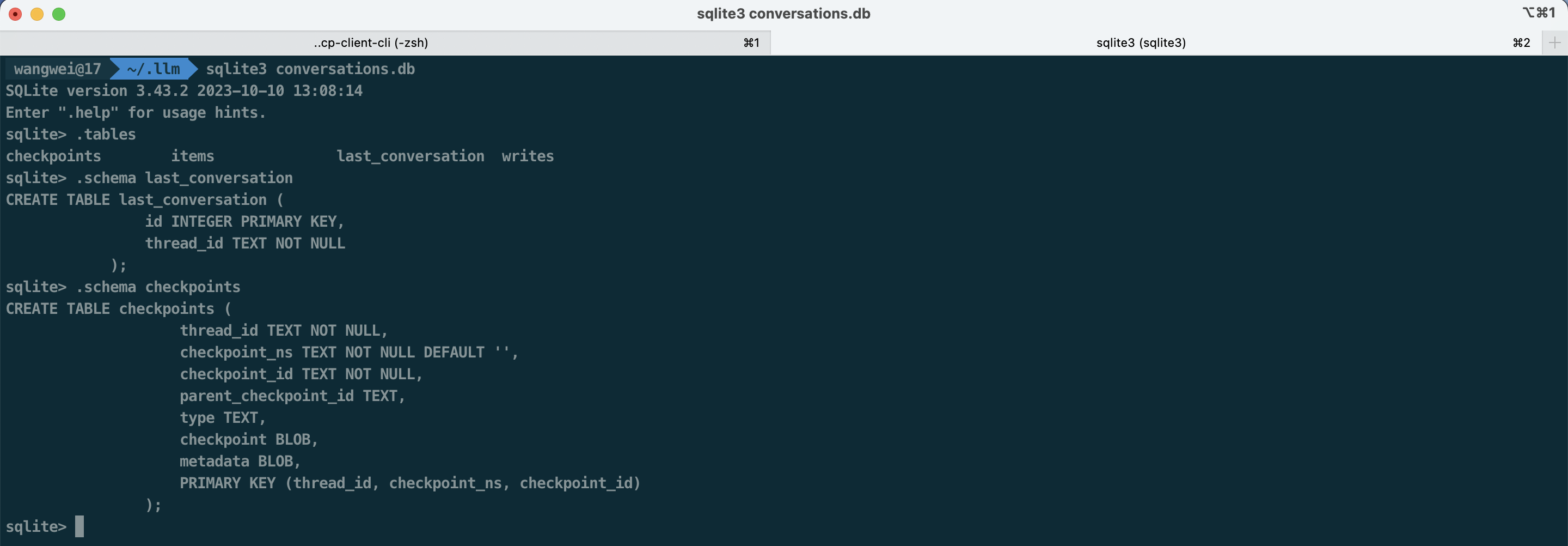The height and width of the screenshot is (546, 1568).
Task: Click the ⌥⌘1 indicator in title bar
Action: click(1539, 13)
